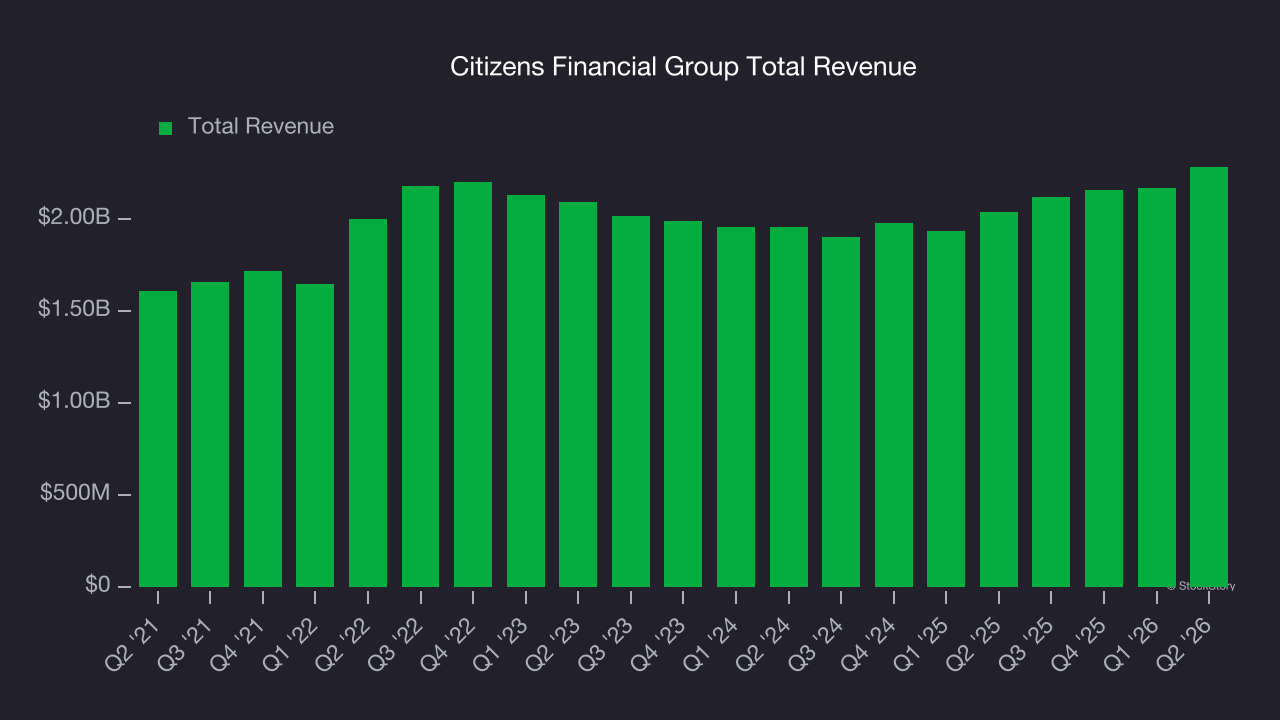Select the revenue bar for Q2 '26

pos(1209,377)
